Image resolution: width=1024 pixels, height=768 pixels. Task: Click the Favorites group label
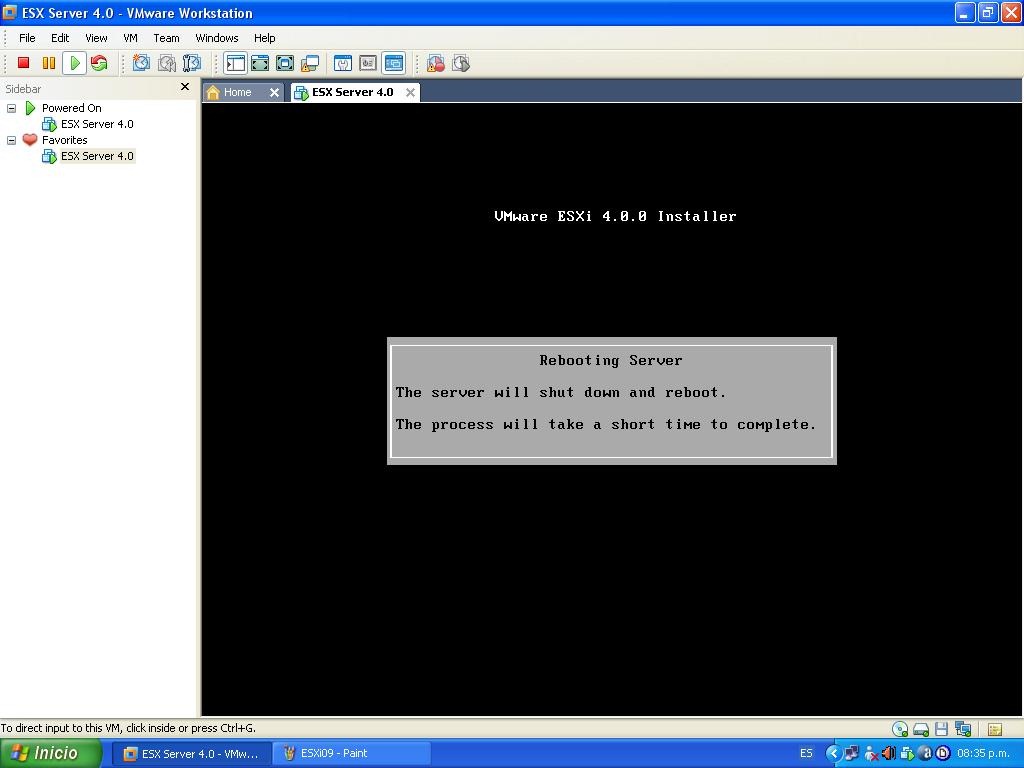(65, 140)
